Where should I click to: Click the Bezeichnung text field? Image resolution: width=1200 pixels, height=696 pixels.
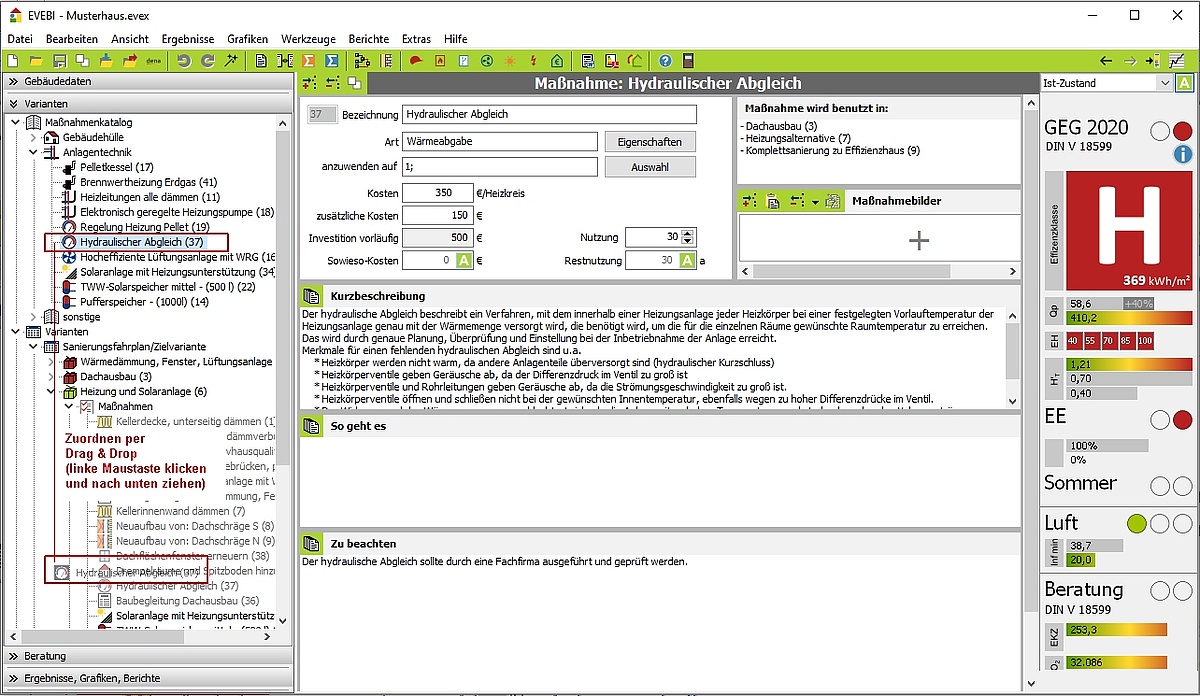click(x=549, y=115)
